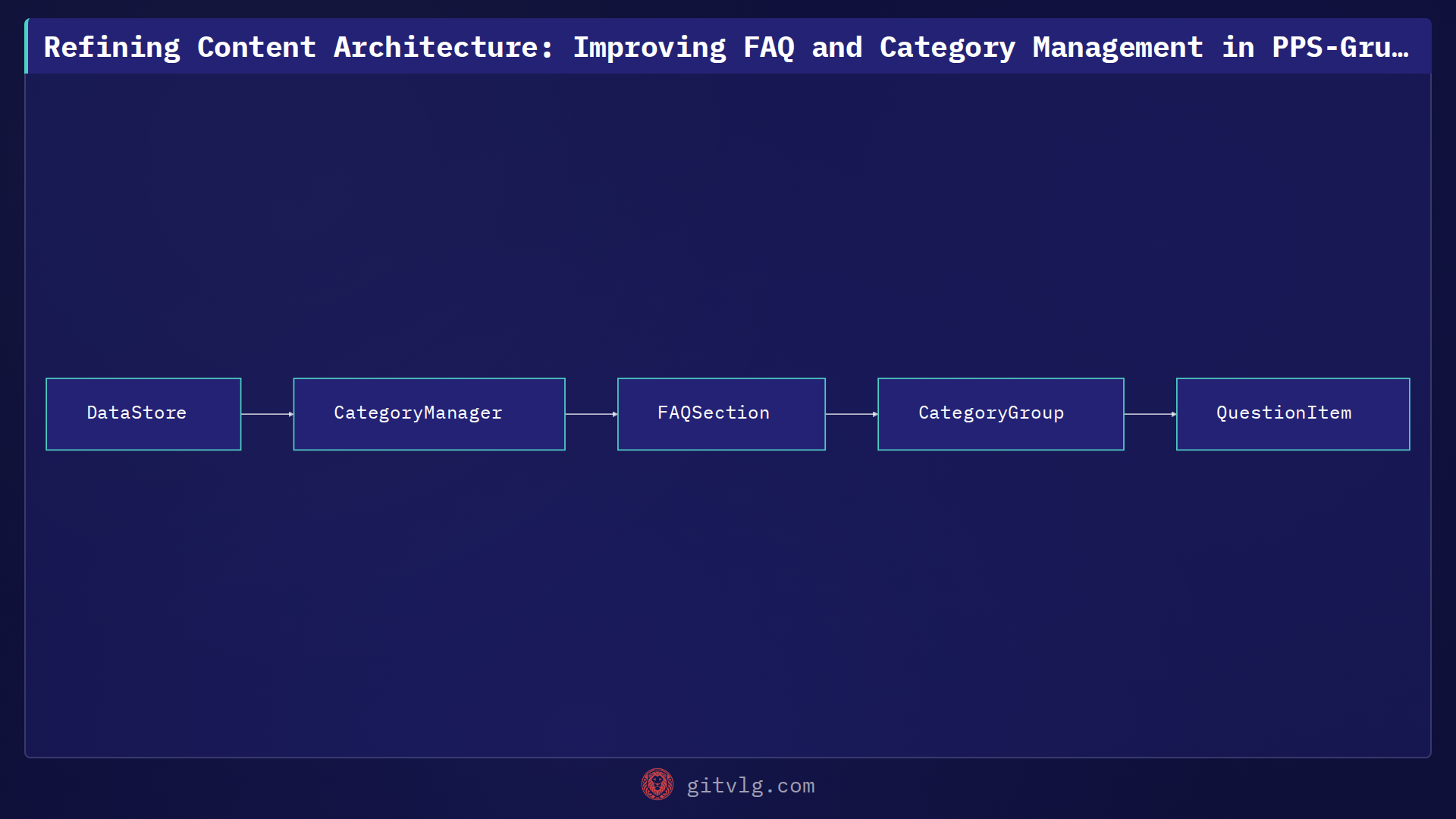Click the FAQSection diagram box

721,414
